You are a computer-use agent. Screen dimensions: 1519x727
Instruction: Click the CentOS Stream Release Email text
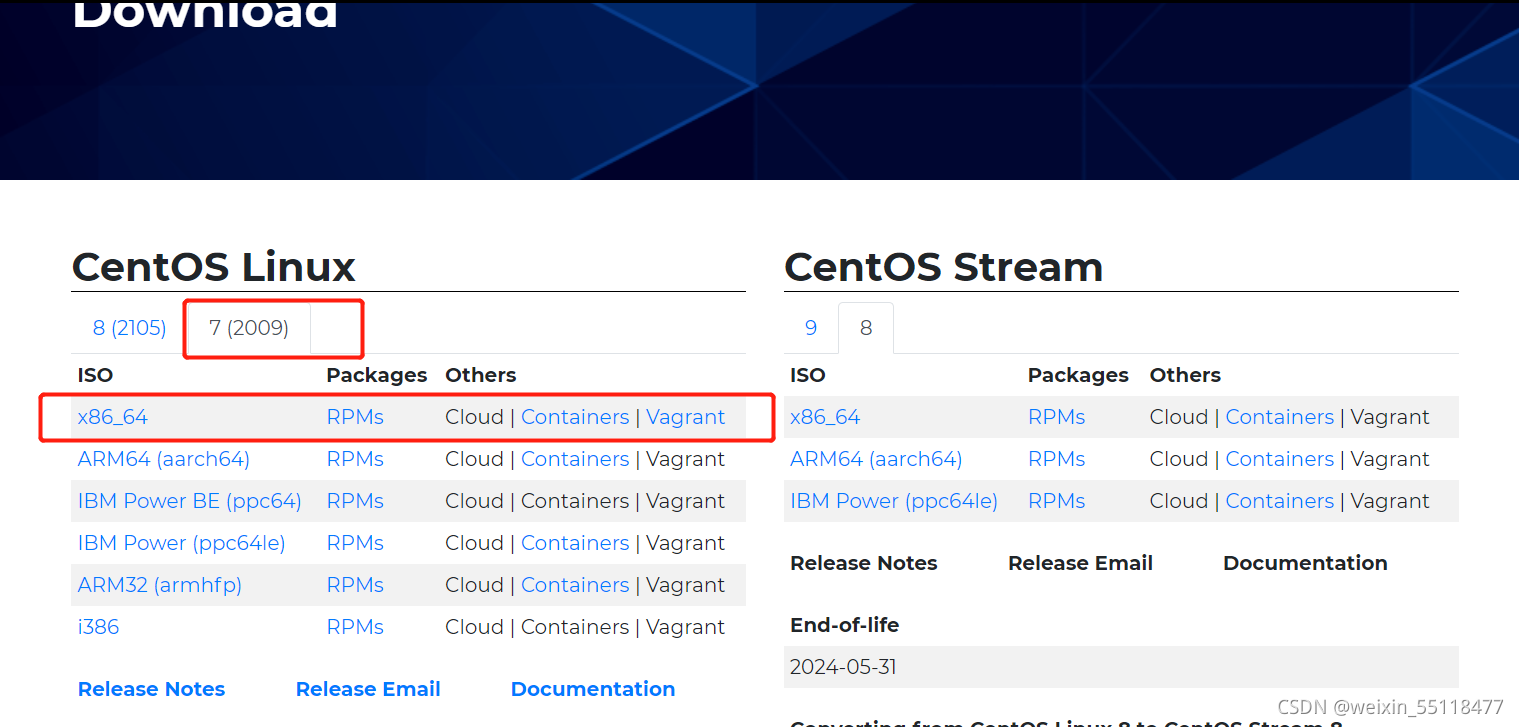[1080, 563]
